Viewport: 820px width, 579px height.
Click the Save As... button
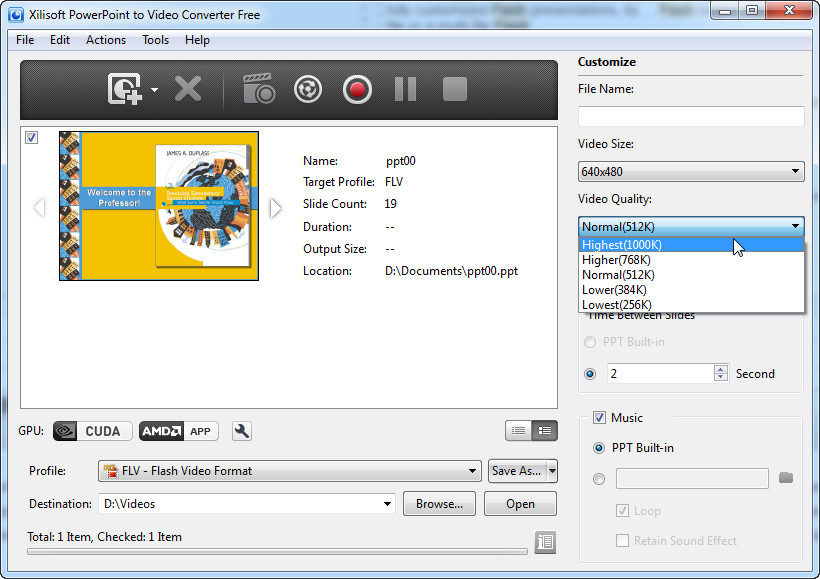point(517,471)
